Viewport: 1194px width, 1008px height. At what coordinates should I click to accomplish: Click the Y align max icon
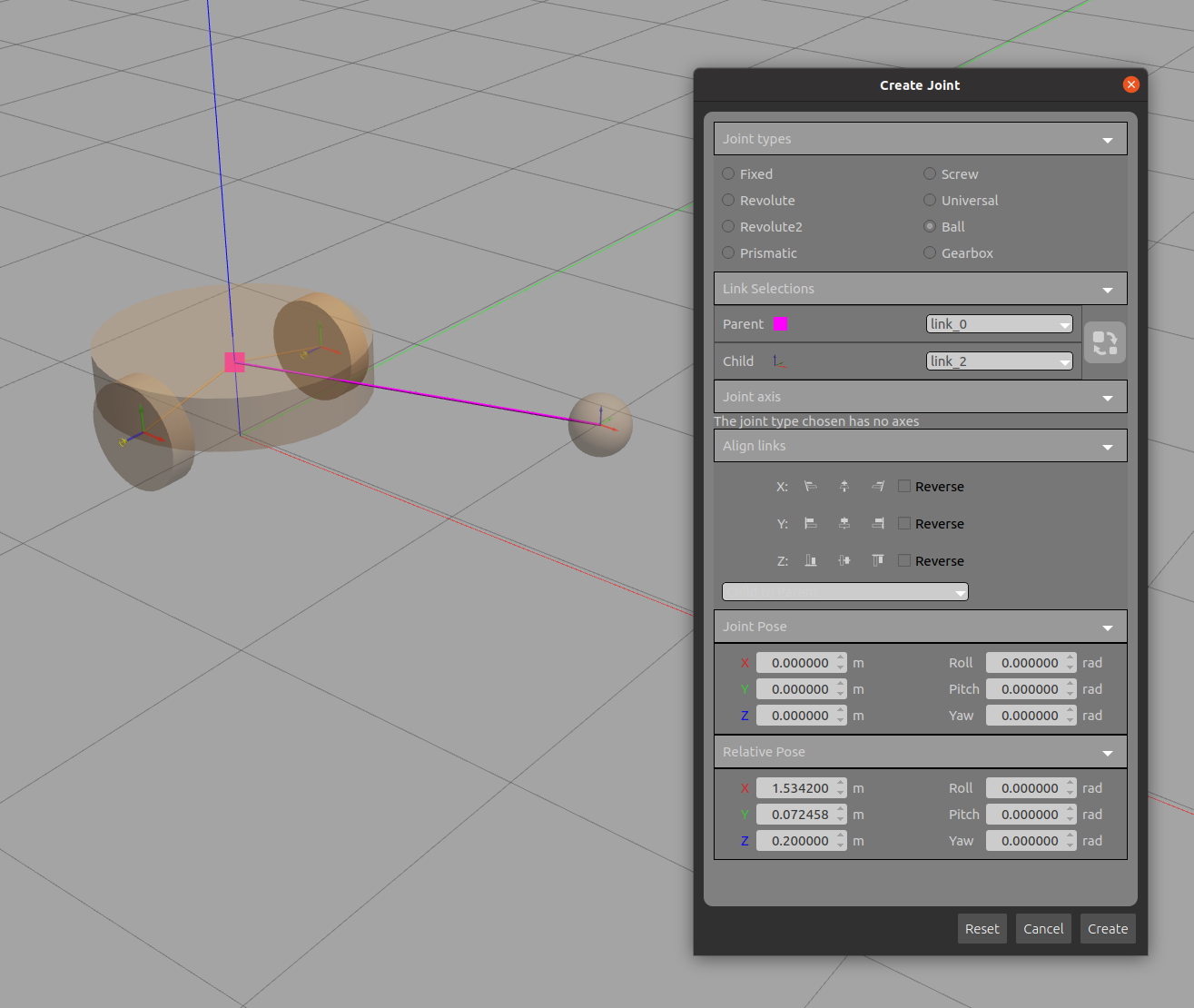pyautogui.click(x=878, y=524)
